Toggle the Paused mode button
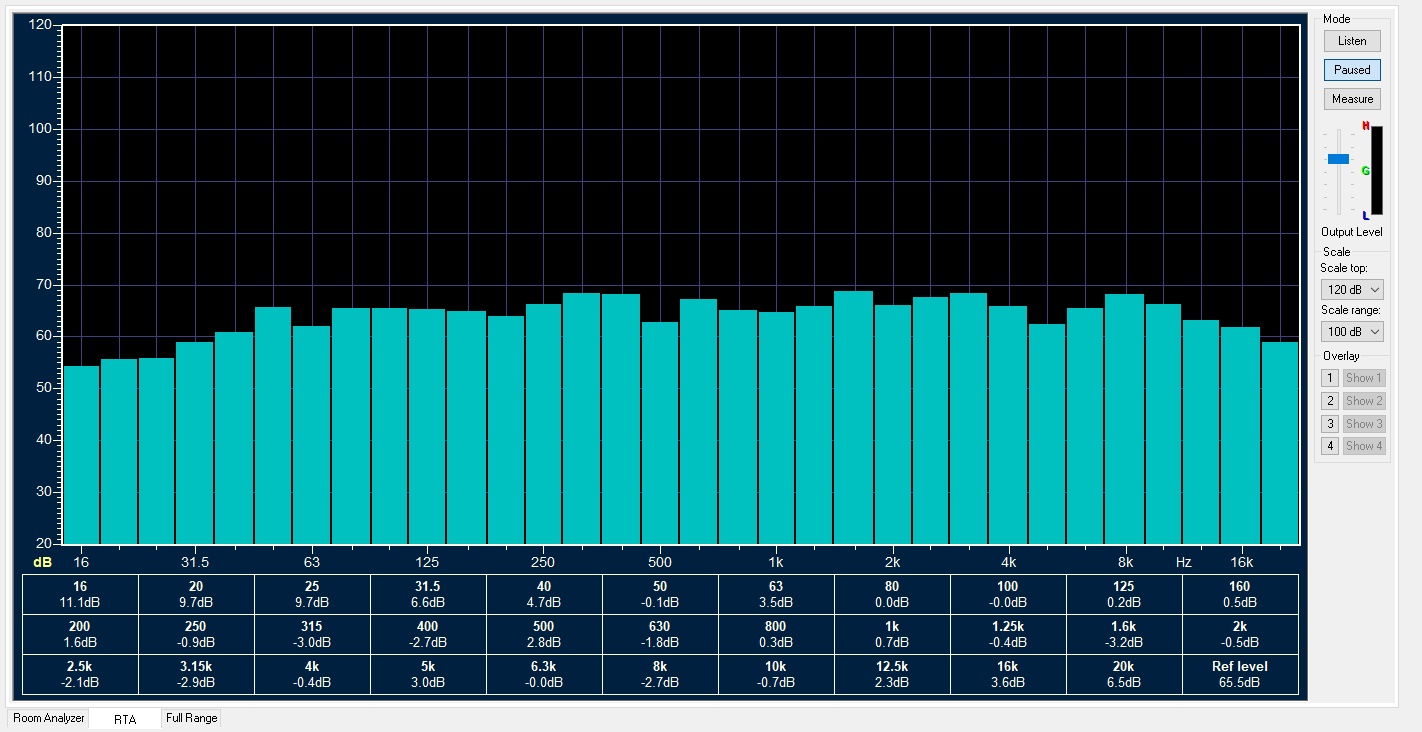The width and height of the screenshot is (1422, 732). [1352, 70]
